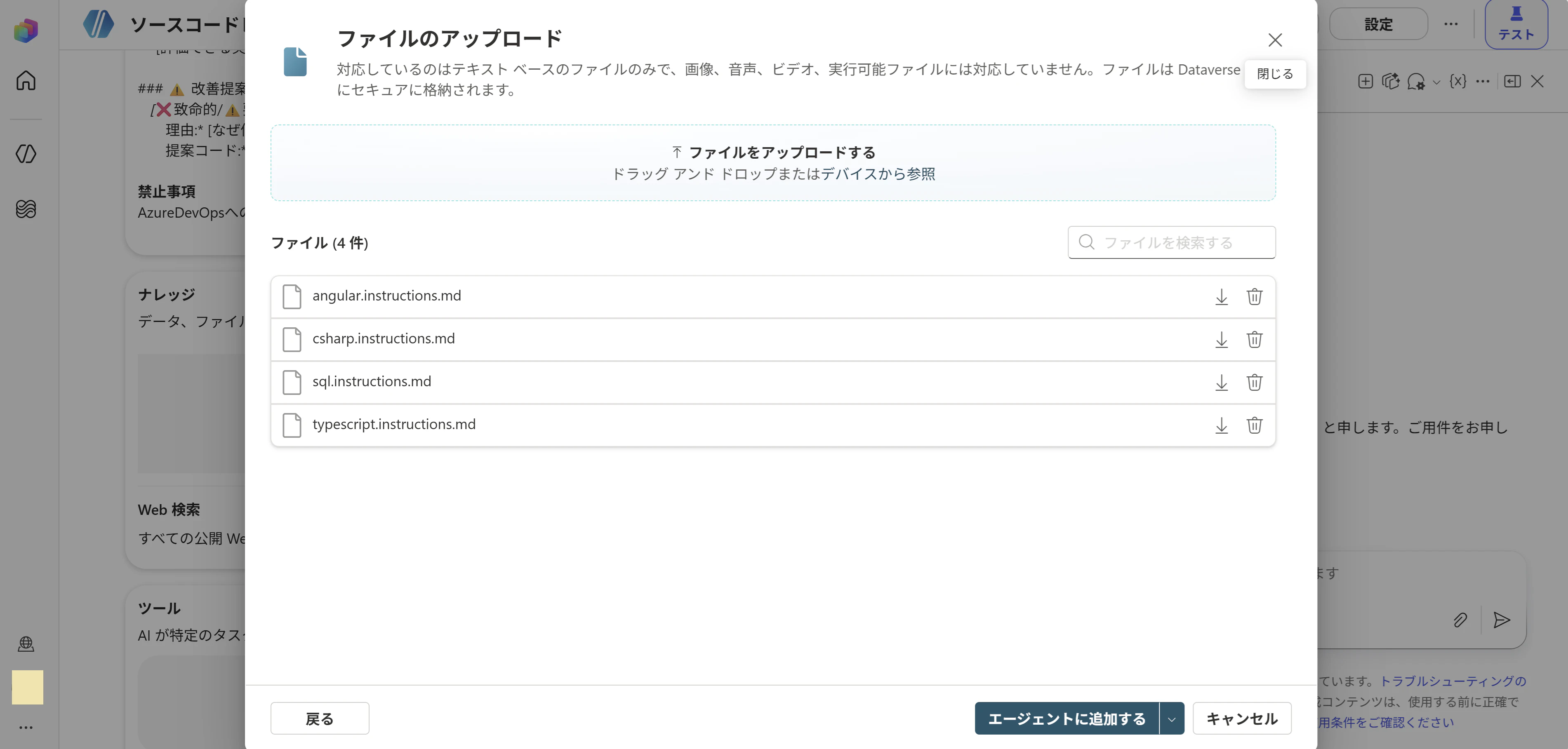Click キャンセル button
Screen dimensions: 1568x749
point(1242,718)
